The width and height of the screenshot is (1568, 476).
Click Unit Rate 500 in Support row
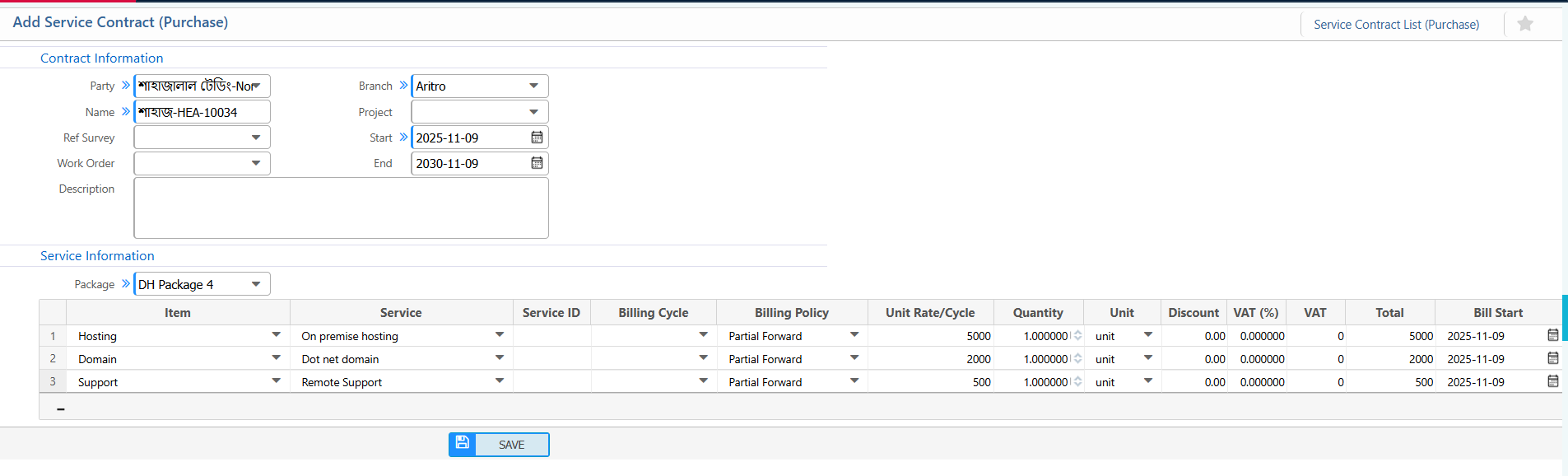[x=931, y=382]
